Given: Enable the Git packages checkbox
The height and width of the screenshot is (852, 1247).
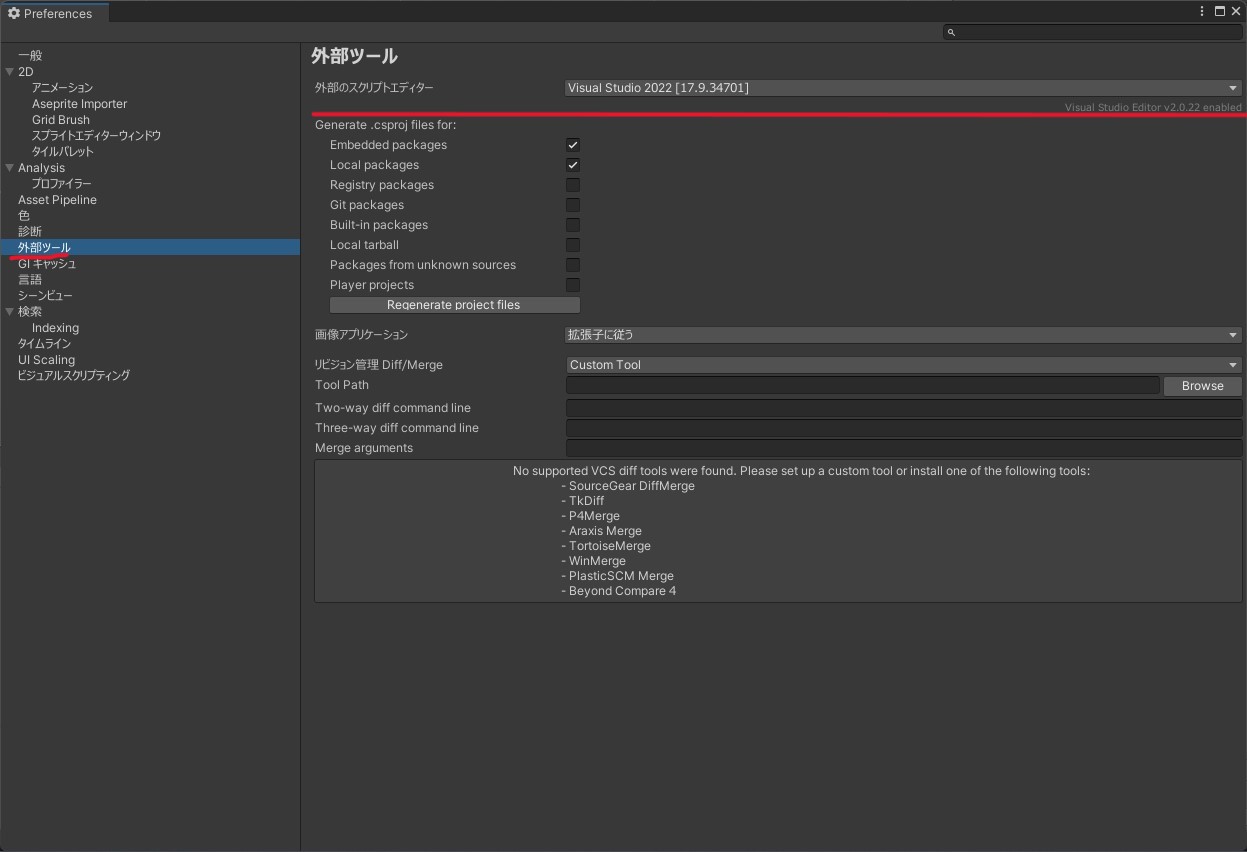Looking at the screenshot, I should [x=573, y=205].
